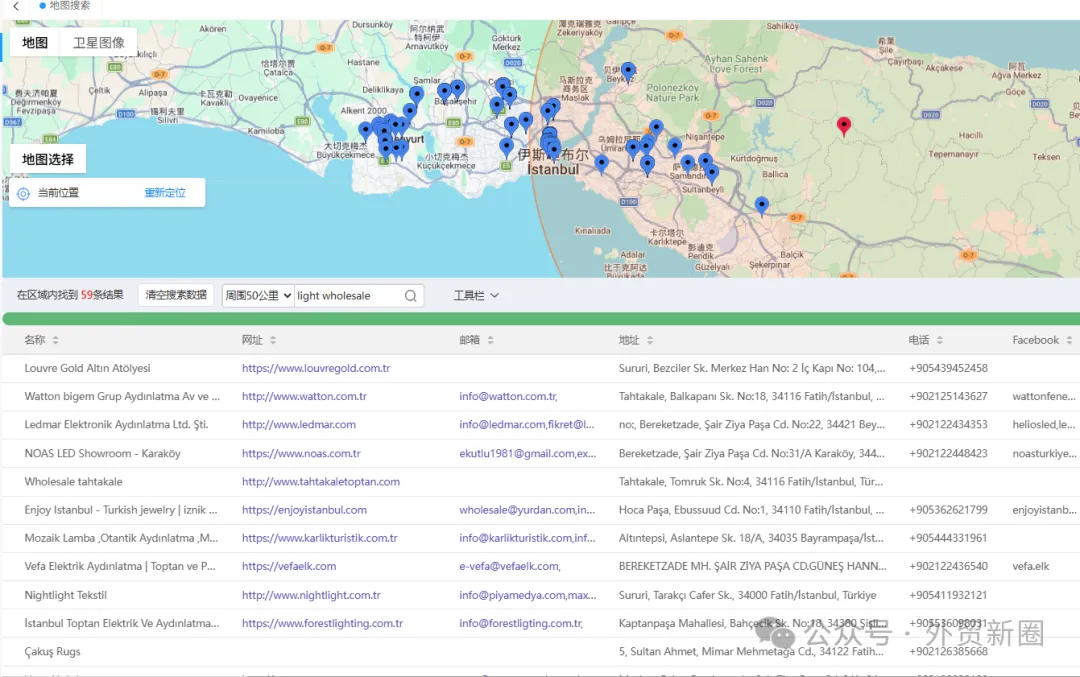Select the Wholesale tahtakale row name

[x=73, y=482]
